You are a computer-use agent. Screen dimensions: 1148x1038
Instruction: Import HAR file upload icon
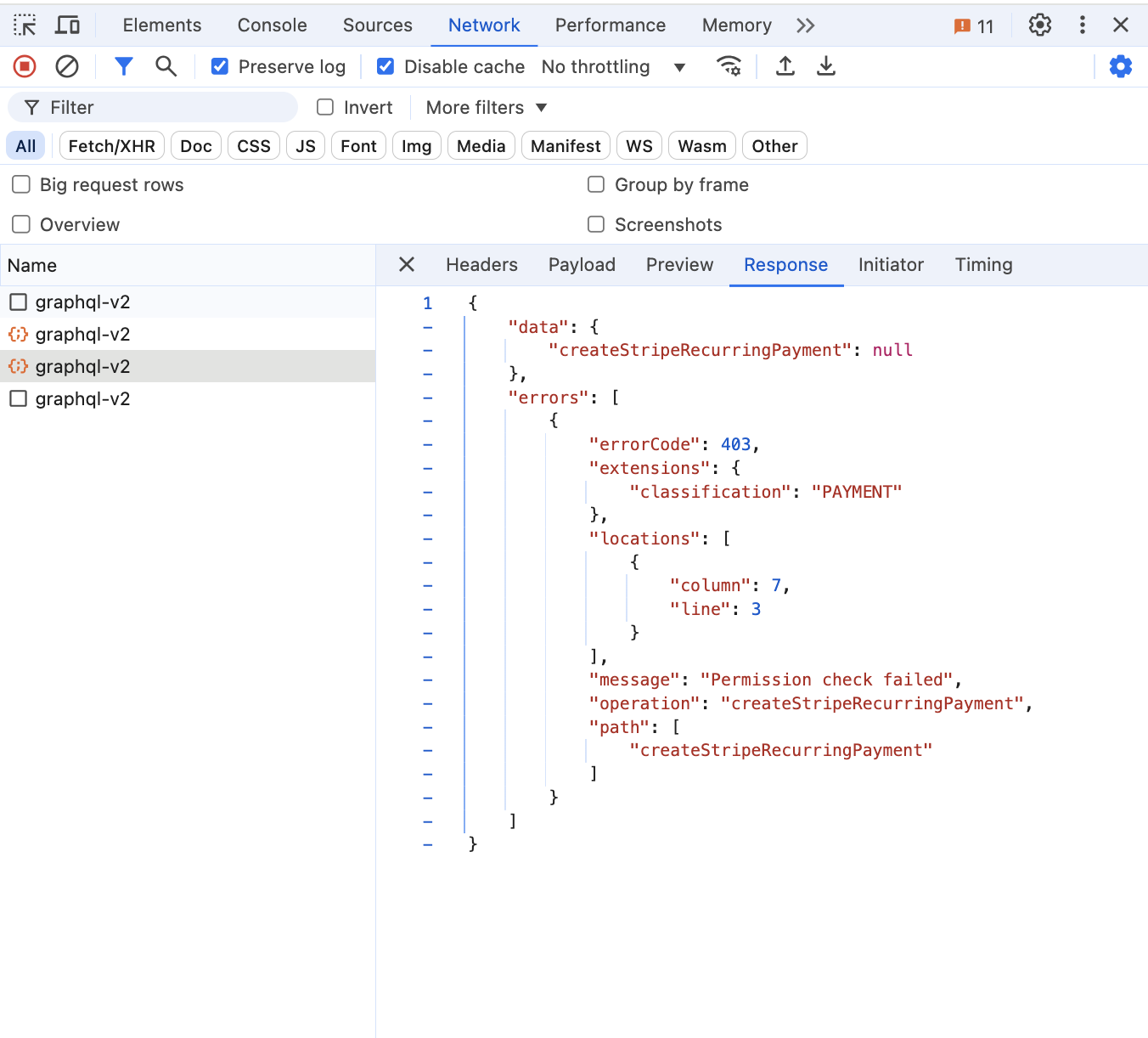[x=785, y=66]
